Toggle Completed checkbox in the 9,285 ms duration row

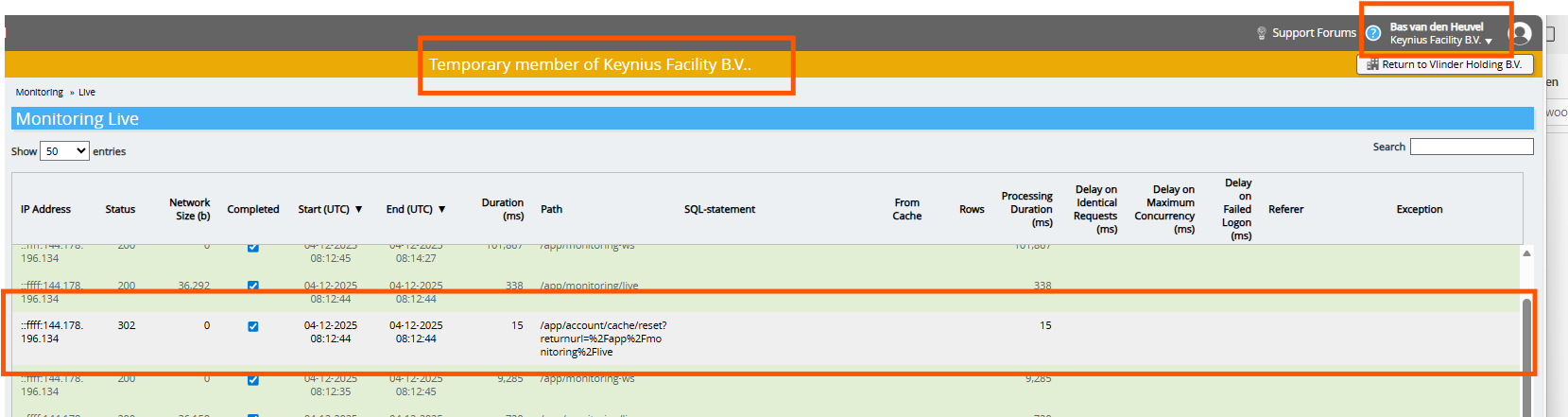pos(252,380)
